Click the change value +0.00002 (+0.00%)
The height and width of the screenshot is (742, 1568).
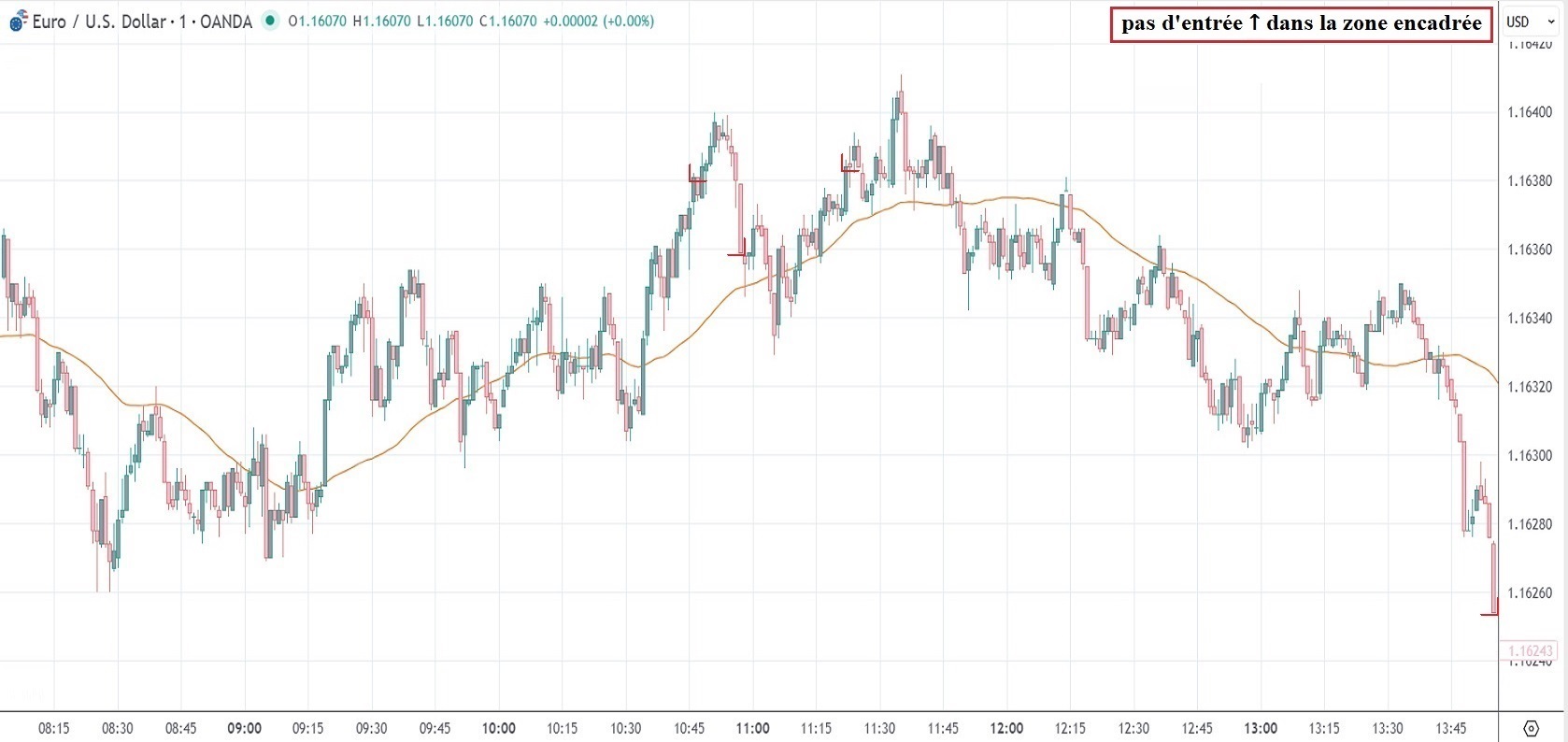coord(598,21)
